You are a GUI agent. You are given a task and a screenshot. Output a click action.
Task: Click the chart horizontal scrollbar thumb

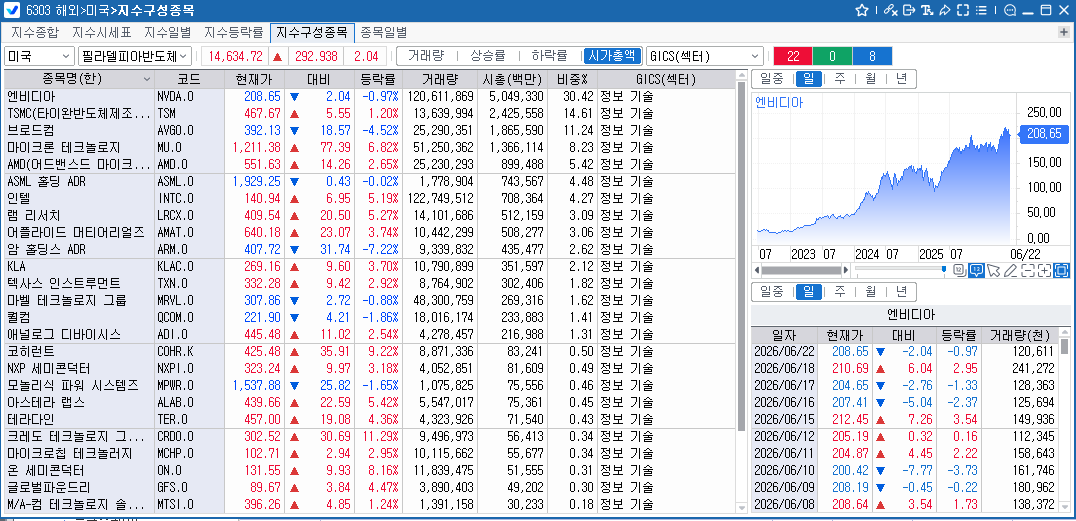(x=801, y=270)
